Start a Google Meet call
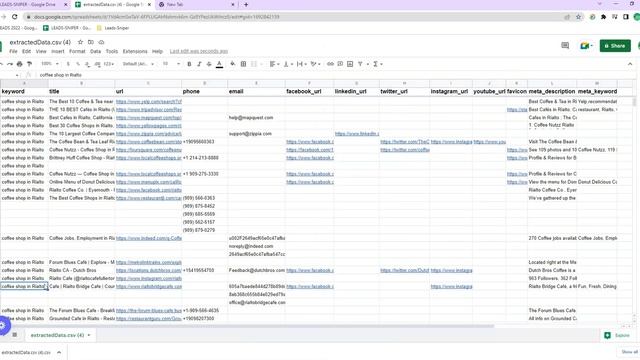 pyautogui.click(x=586, y=46)
